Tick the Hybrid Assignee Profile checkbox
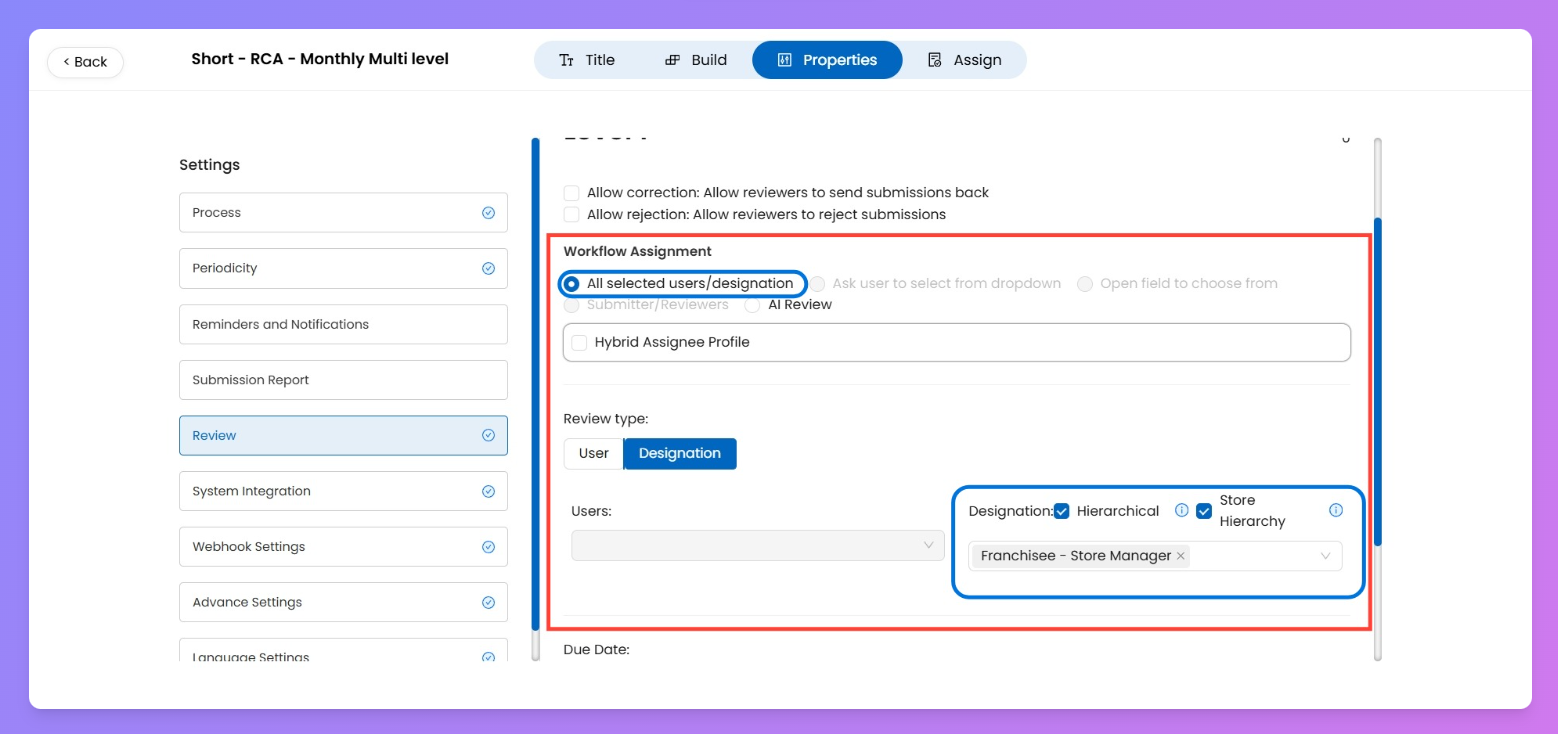1558x734 pixels. point(579,343)
